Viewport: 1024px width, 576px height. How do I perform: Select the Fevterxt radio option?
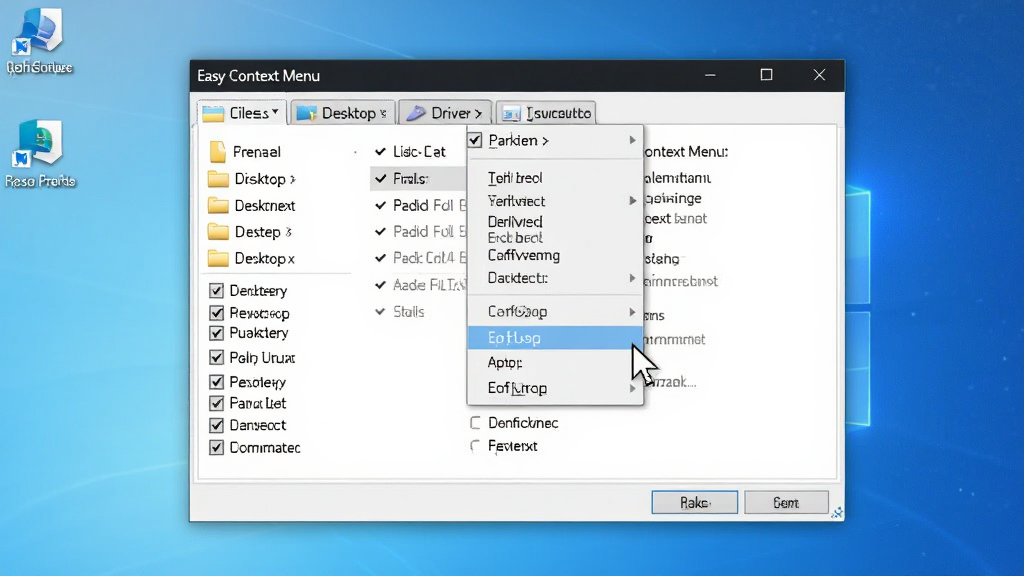tap(475, 446)
